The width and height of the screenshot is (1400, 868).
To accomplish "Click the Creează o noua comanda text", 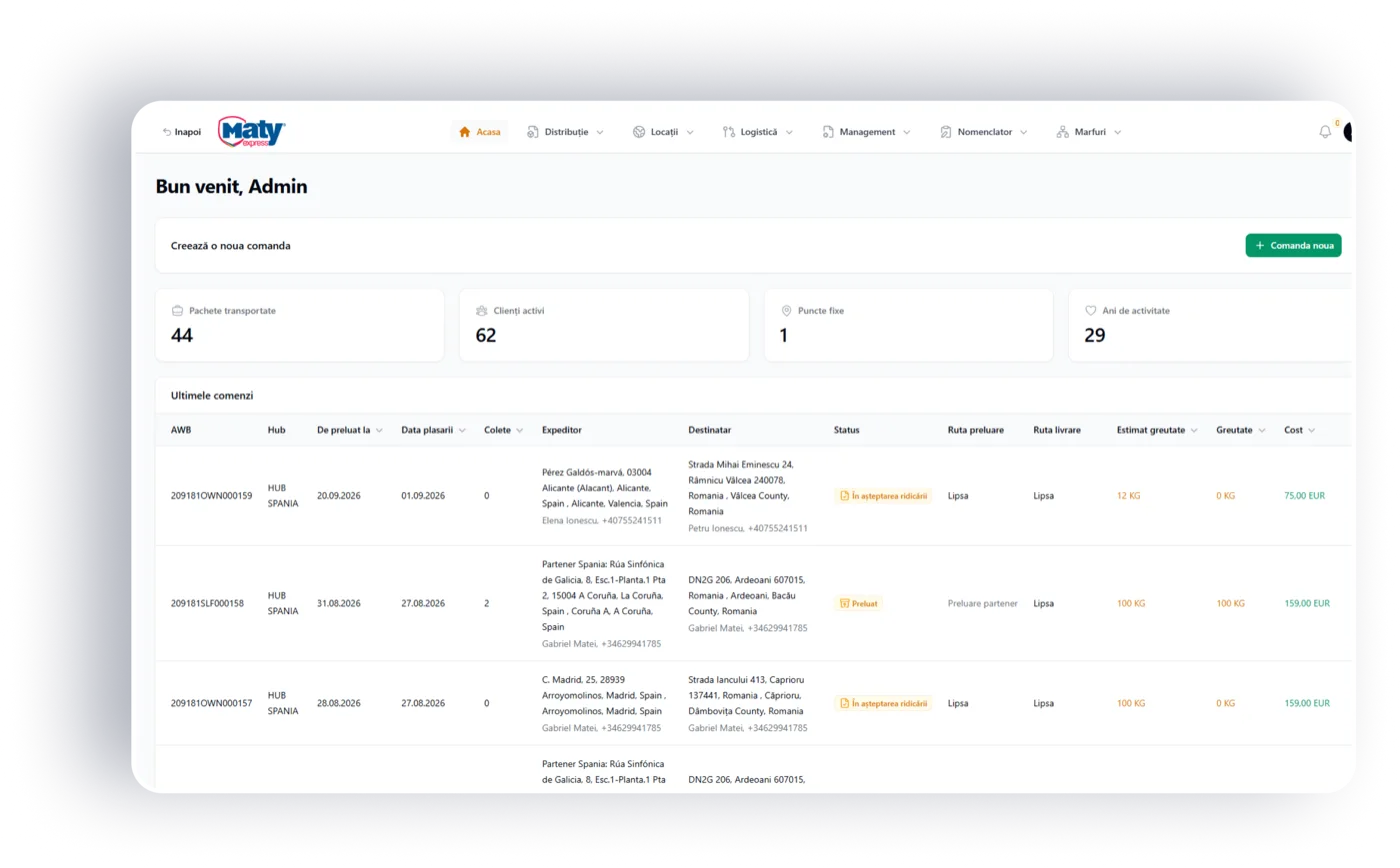I will 231,245.
